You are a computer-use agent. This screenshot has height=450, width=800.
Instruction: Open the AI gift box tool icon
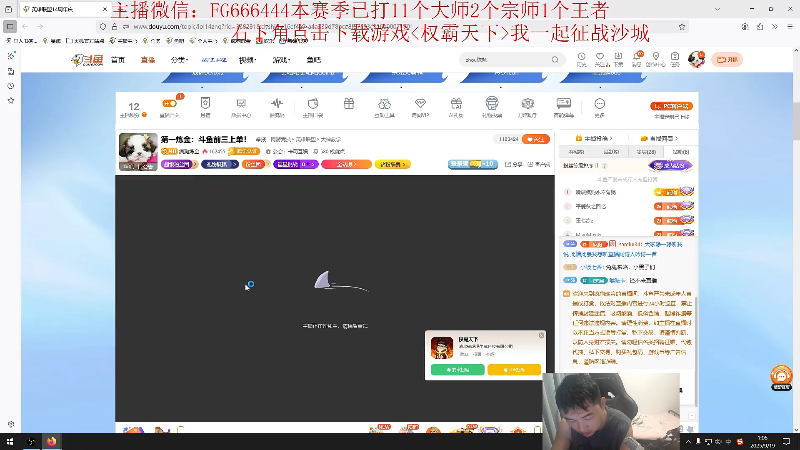click(x=456, y=104)
